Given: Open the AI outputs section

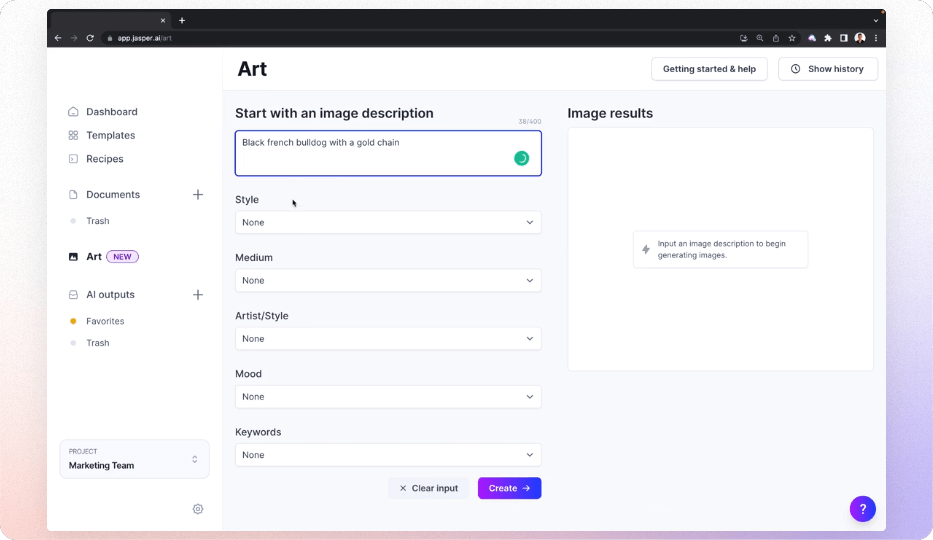Looking at the screenshot, I should click(110, 294).
